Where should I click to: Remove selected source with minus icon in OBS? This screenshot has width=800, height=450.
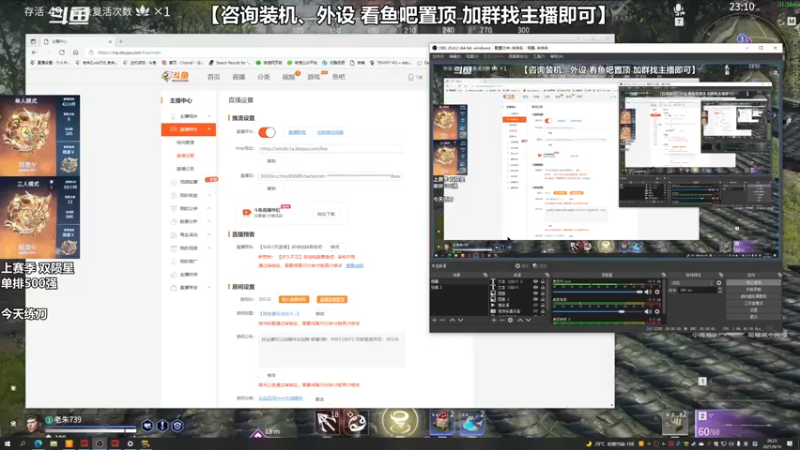(x=502, y=320)
